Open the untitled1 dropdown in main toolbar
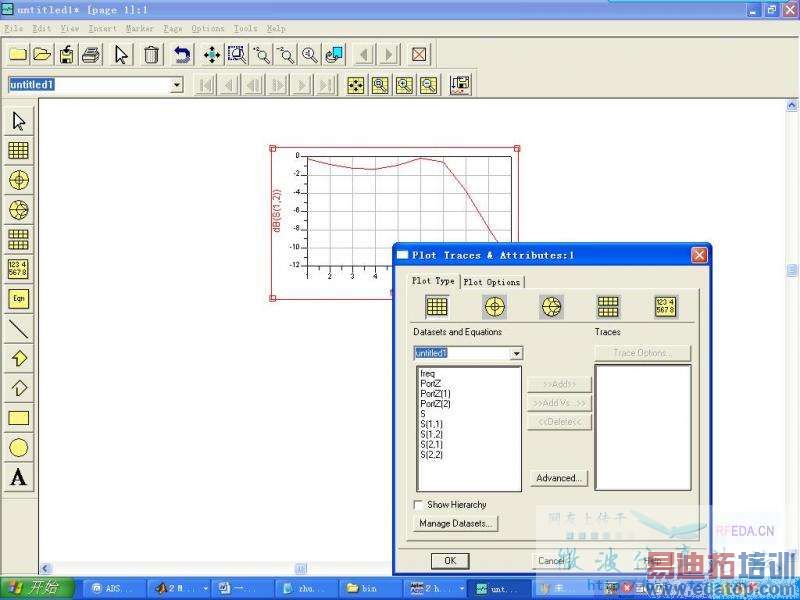 pos(177,85)
